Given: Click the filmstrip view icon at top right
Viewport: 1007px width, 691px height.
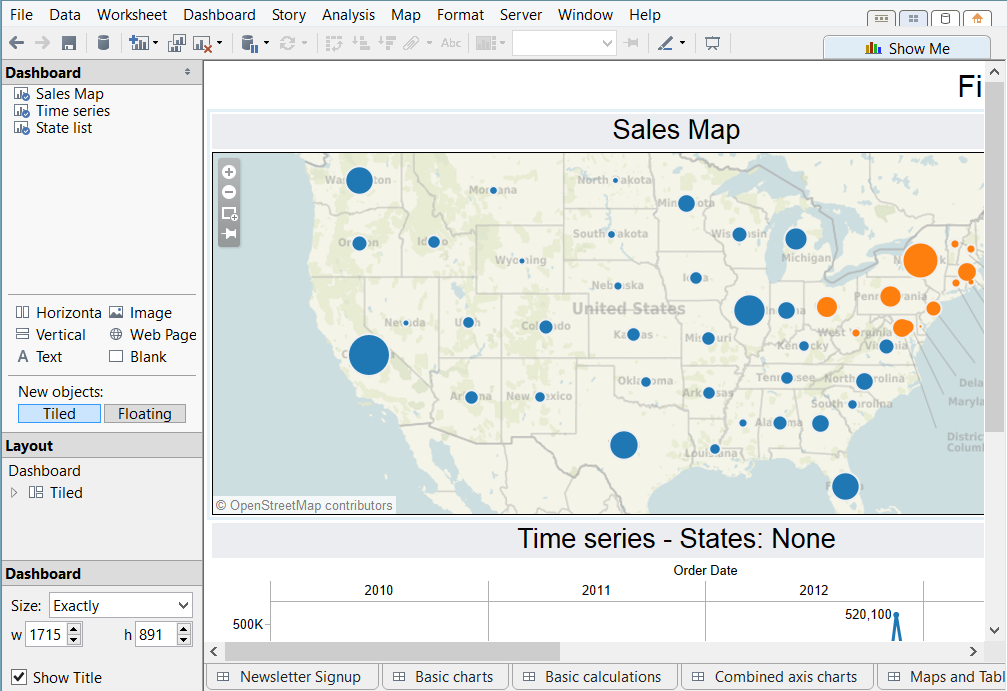Looking at the screenshot, I should [882, 19].
